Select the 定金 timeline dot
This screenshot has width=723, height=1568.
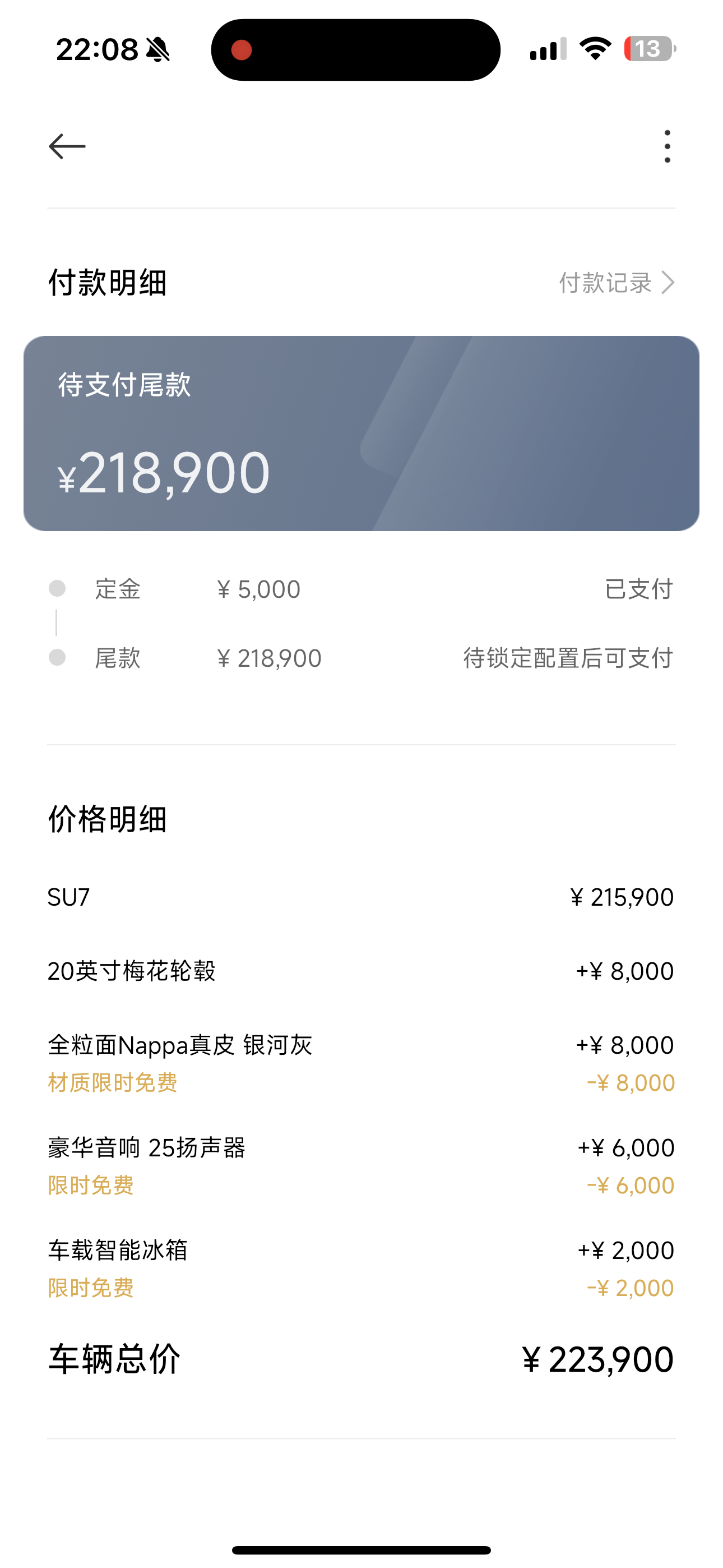tap(57, 589)
